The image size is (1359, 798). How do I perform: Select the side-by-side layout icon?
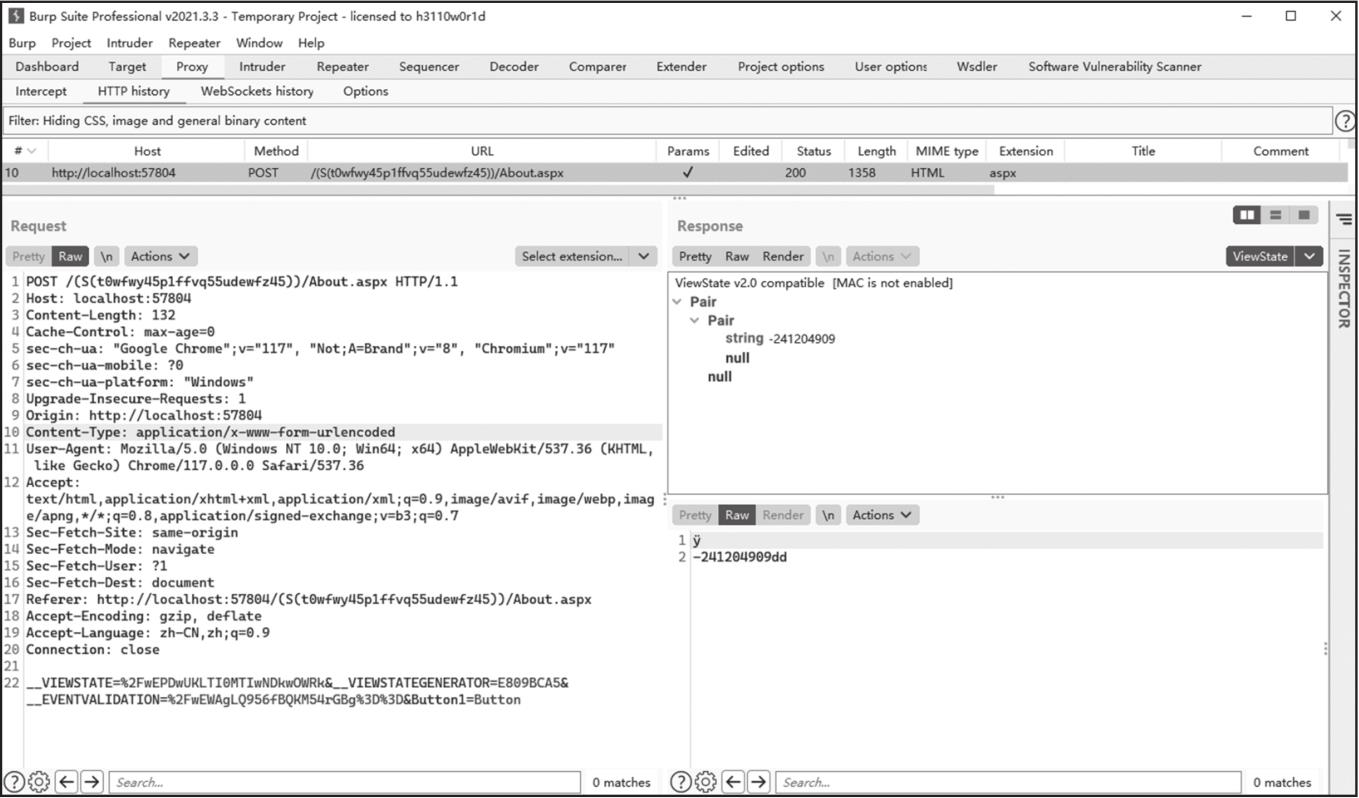(1247, 215)
